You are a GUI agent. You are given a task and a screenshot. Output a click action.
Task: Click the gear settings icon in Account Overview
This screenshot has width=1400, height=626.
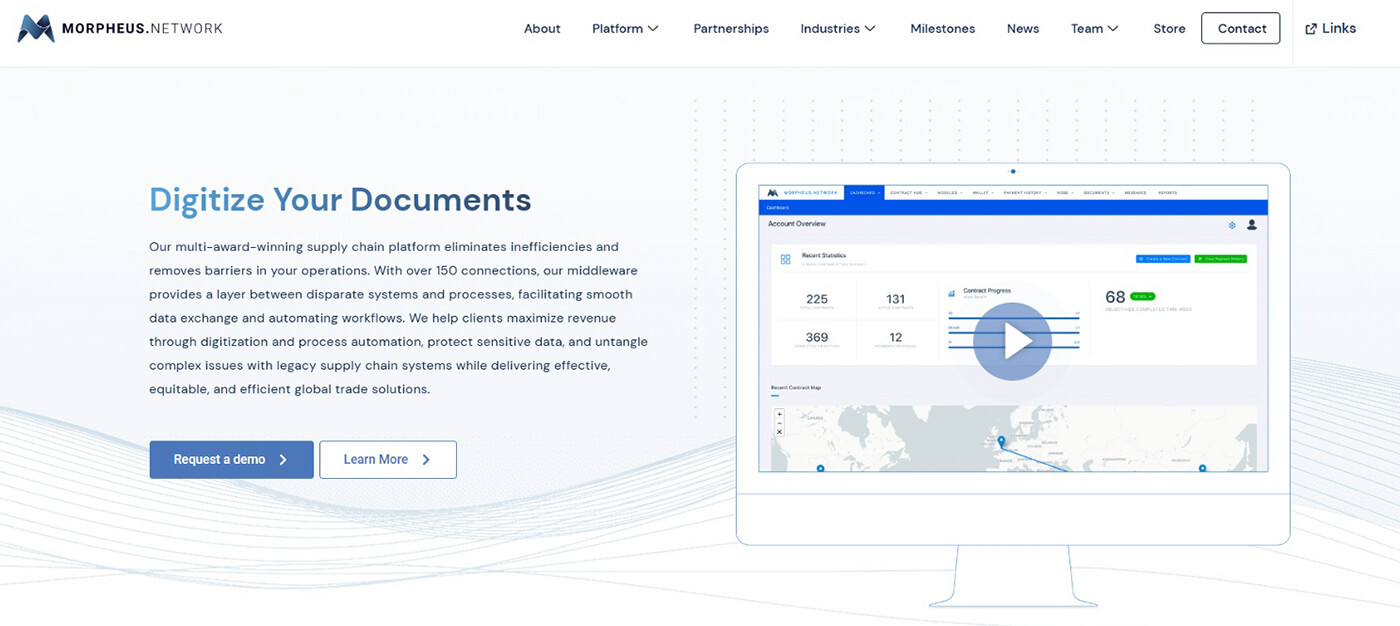(x=1232, y=225)
